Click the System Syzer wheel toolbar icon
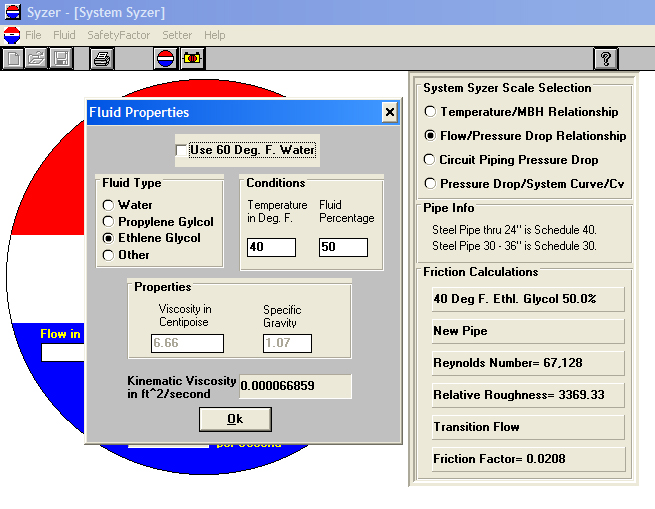 pyautogui.click(x=165, y=59)
